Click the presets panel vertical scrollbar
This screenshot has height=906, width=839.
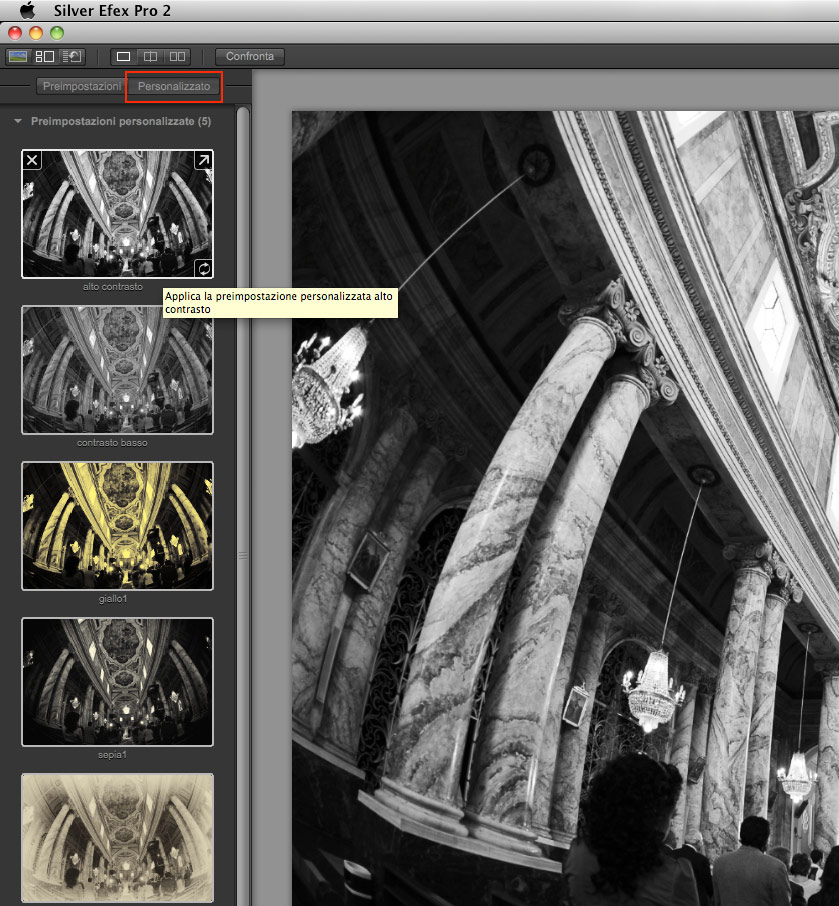coord(243,506)
